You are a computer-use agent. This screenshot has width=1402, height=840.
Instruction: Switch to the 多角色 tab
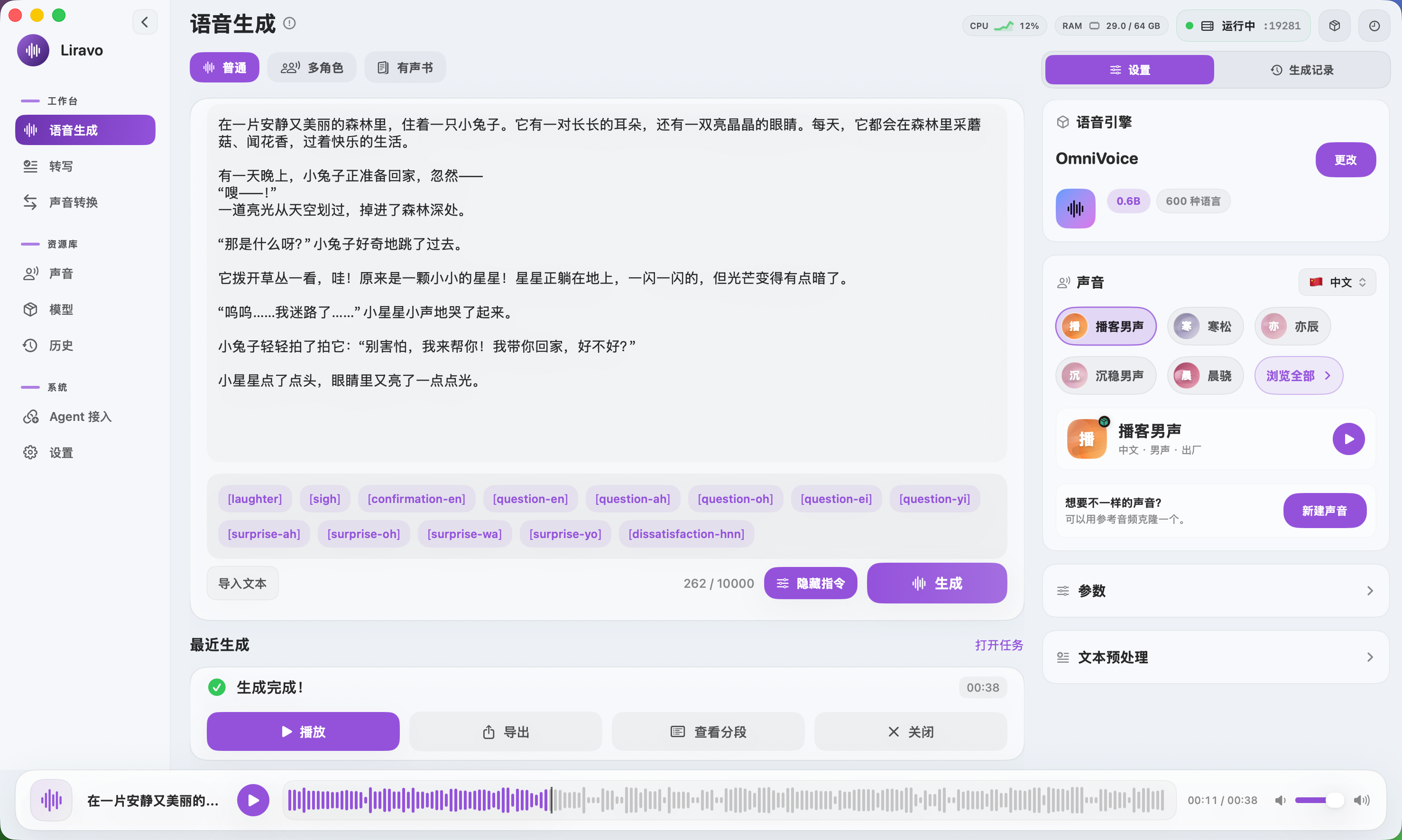click(312, 67)
